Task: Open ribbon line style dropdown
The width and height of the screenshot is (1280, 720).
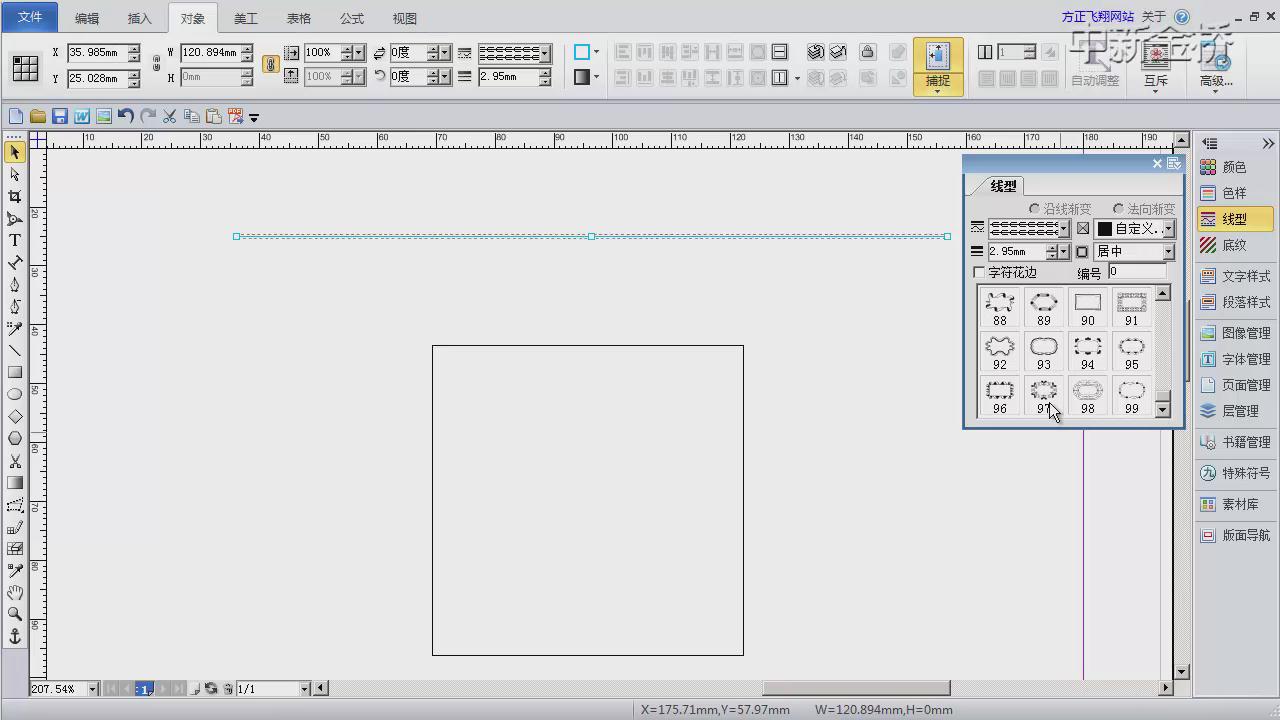Action: (x=545, y=53)
